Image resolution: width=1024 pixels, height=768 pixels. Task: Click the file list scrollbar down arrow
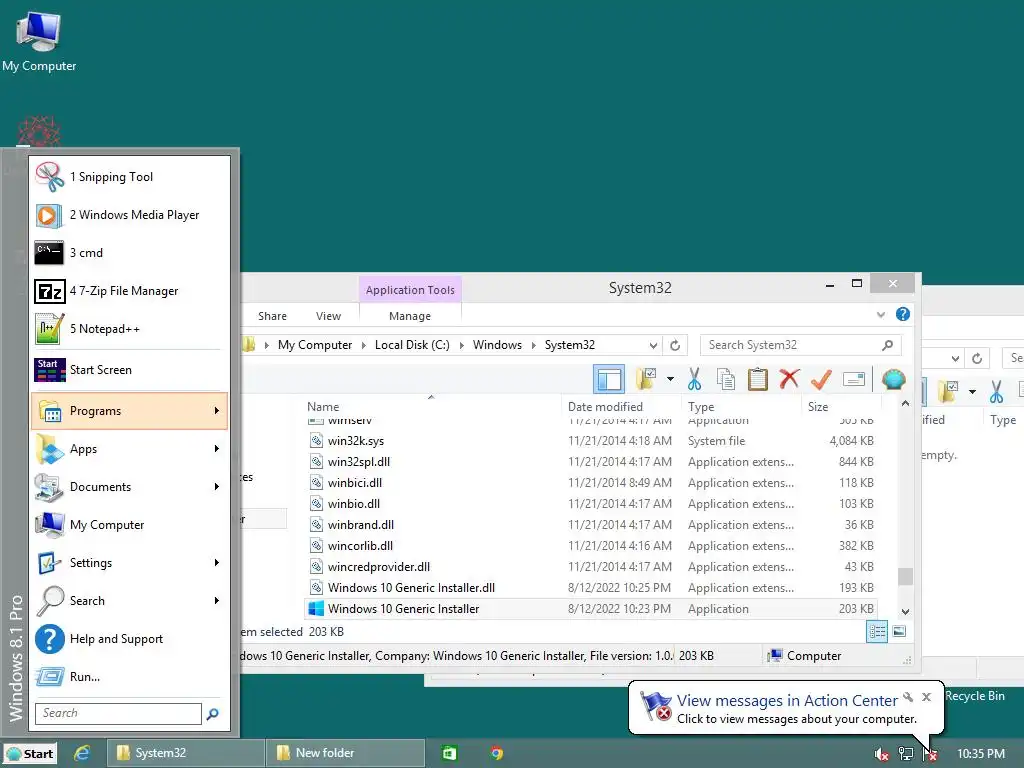(x=905, y=612)
